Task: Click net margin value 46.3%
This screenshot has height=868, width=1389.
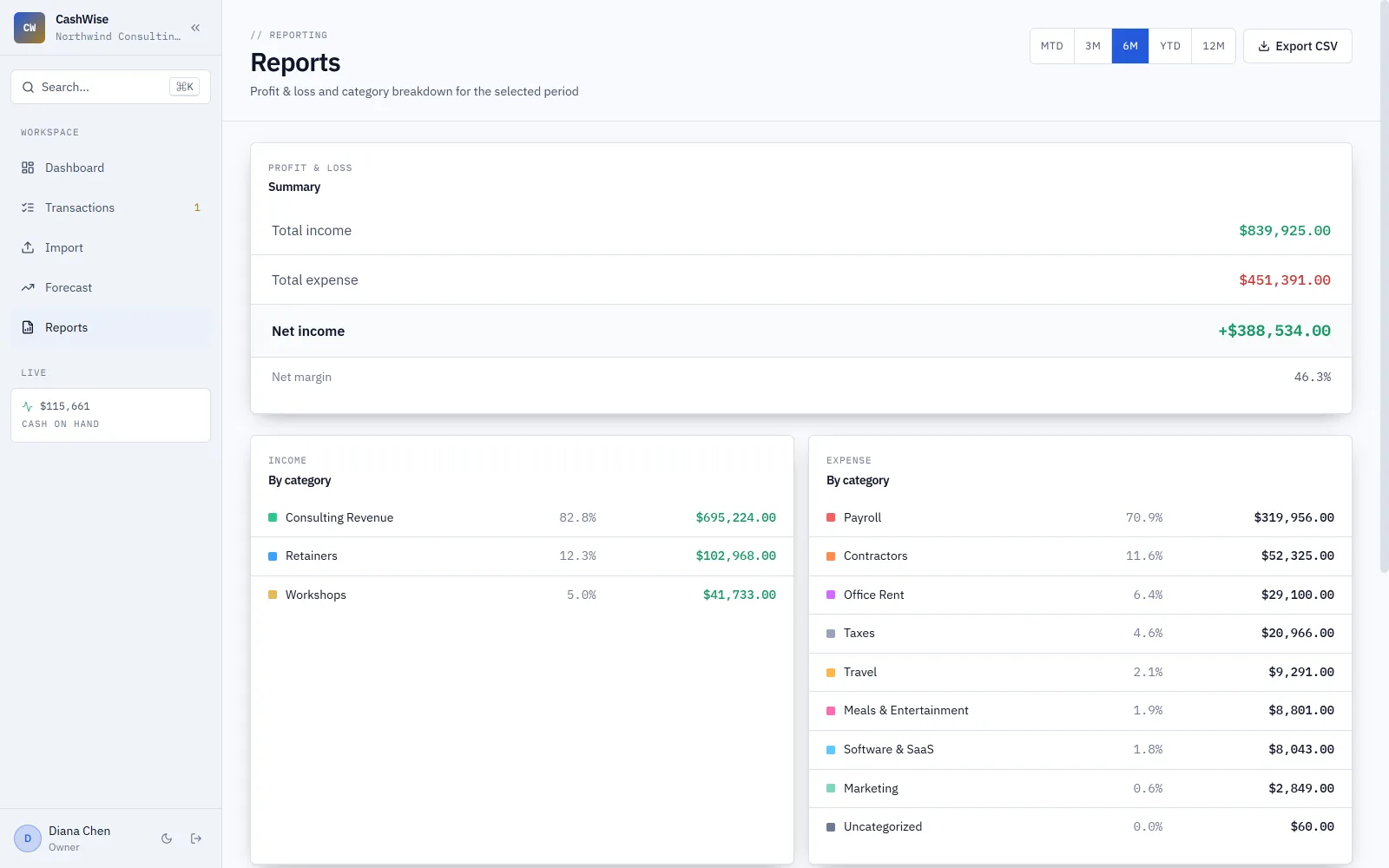Action: click(x=1313, y=377)
